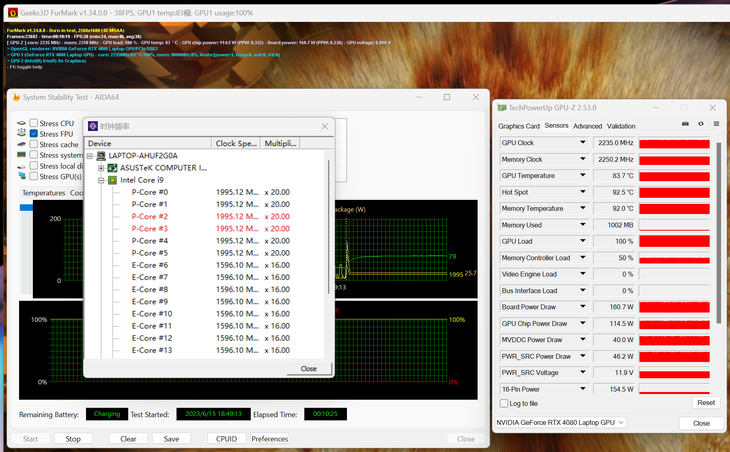Click the motherboard icon of ASUSTeK node
730x452 pixels.
click(112, 168)
